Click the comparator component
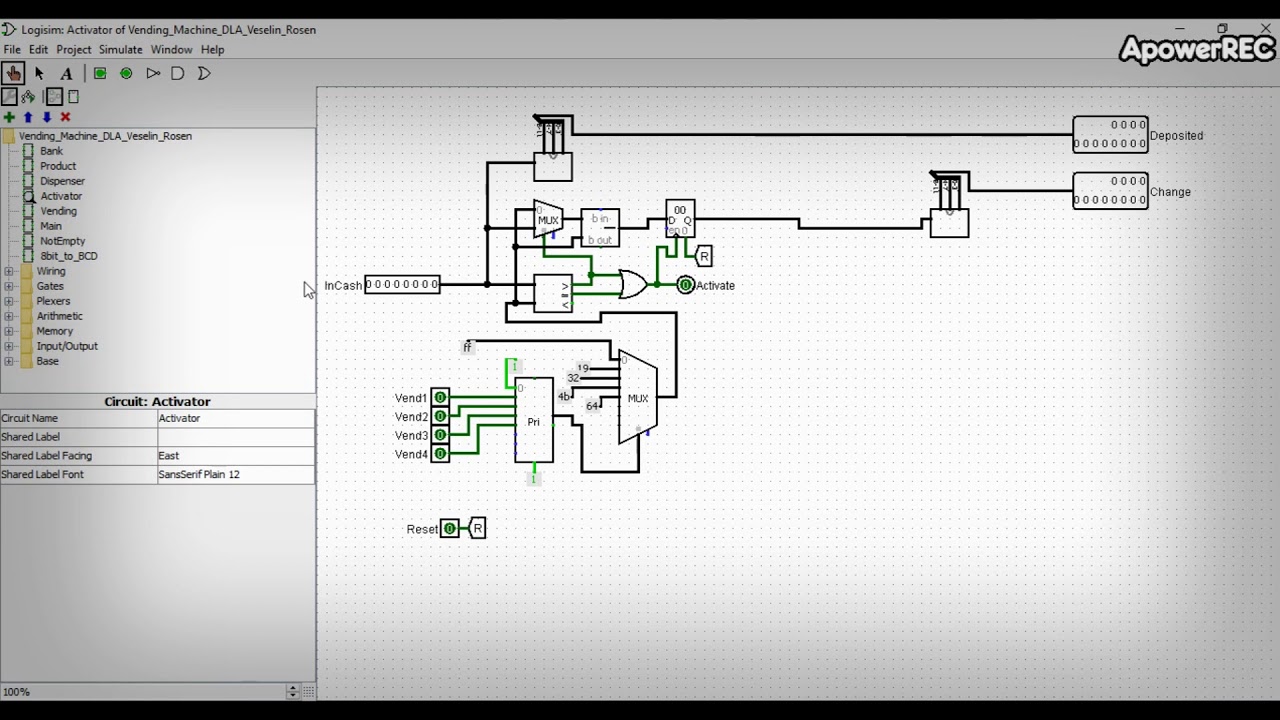This screenshot has height=720, width=1280. point(553,293)
